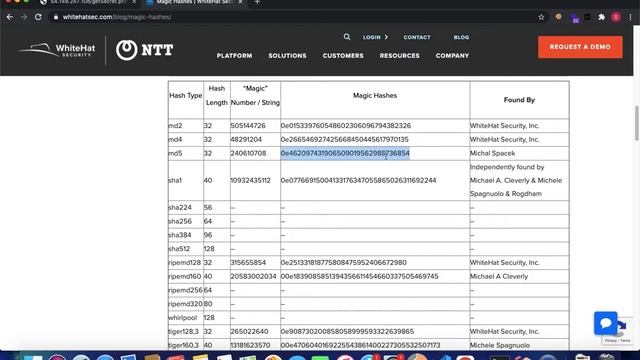Open the LOGIN link
Viewport: 640px width, 360px height.
pyautogui.click(x=371, y=37)
